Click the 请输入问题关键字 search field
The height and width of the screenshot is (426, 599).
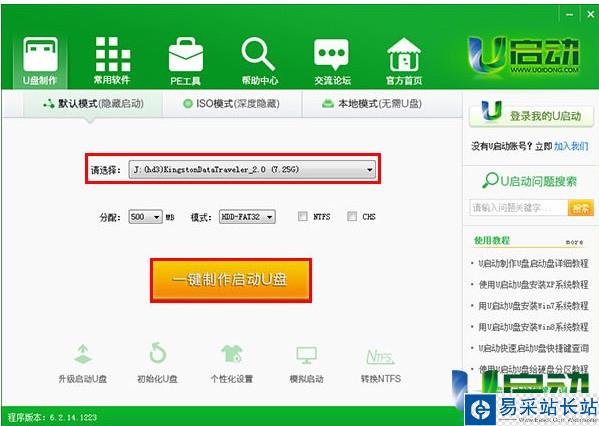519,208
